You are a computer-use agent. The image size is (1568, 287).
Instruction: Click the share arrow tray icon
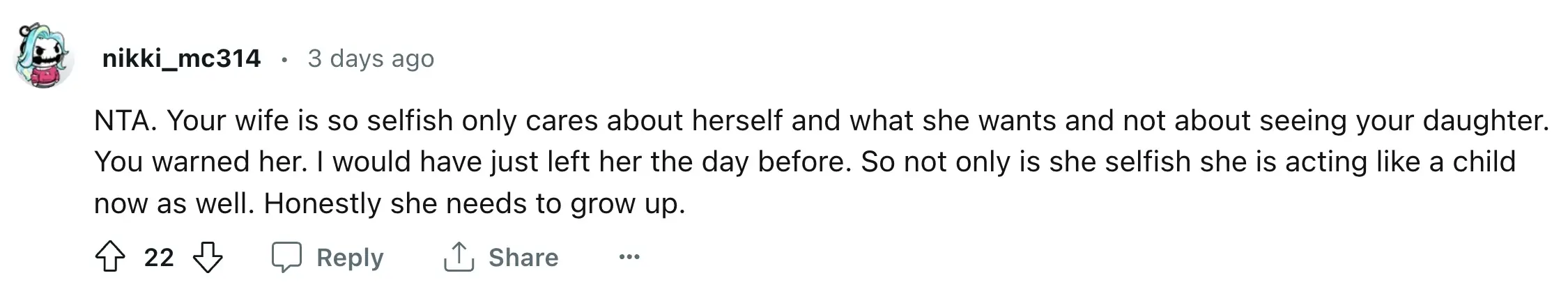(459, 257)
